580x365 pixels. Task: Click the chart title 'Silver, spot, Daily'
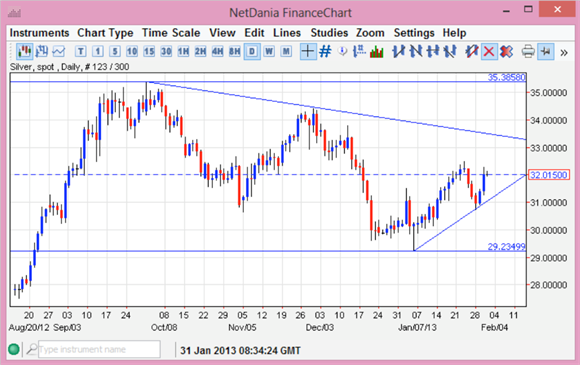(69, 67)
